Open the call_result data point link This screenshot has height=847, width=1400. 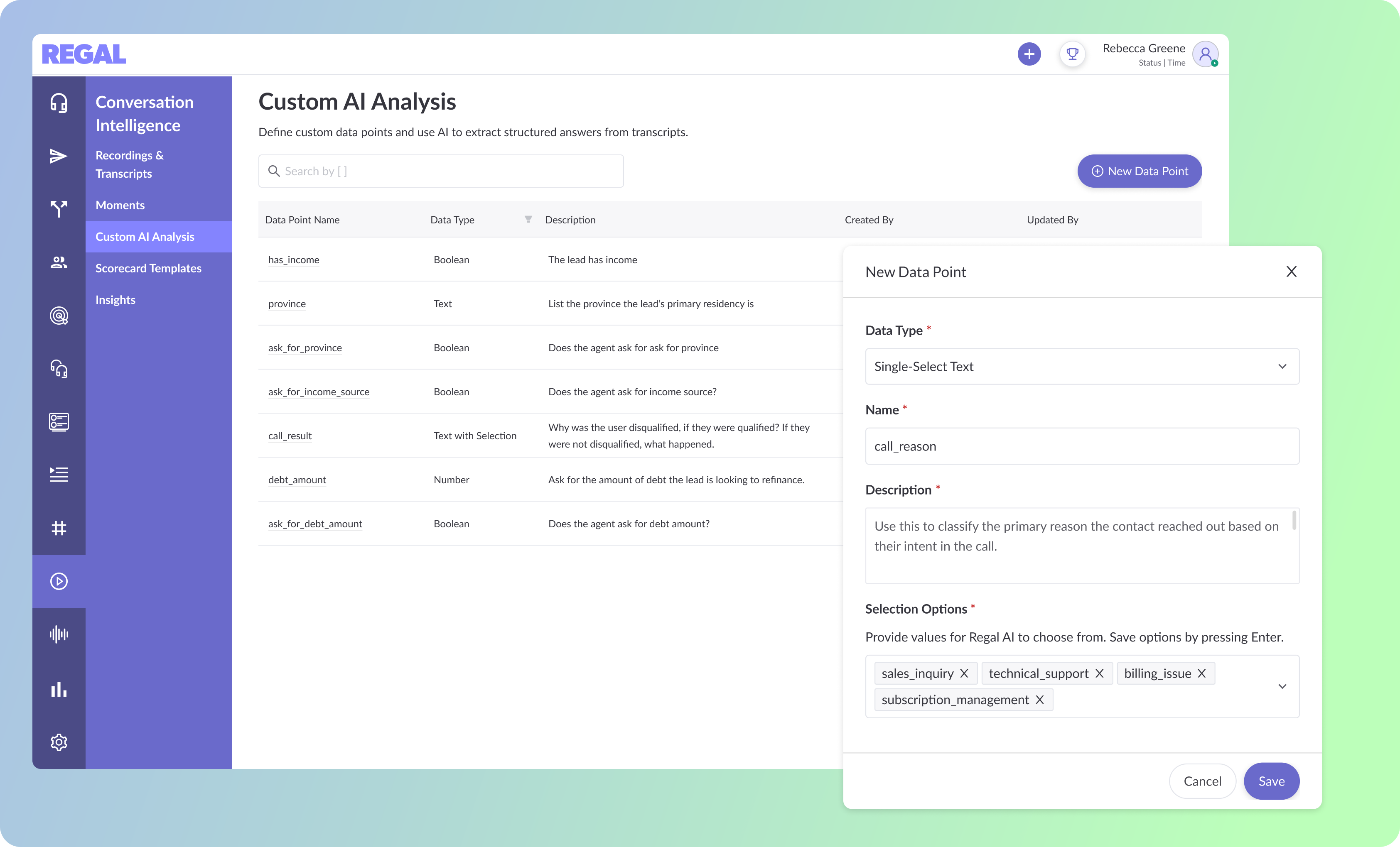pos(290,436)
